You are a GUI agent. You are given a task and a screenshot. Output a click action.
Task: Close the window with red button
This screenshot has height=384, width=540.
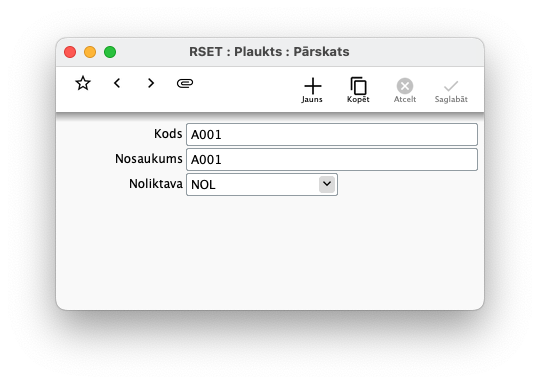70,52
